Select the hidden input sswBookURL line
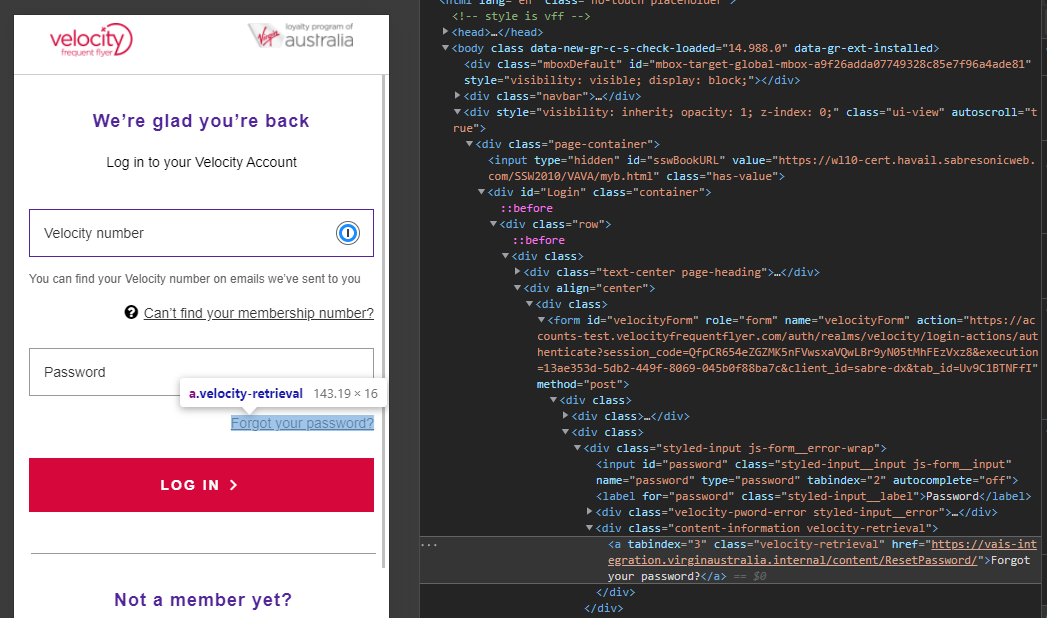Screen dimensions: 1047x618 click(761, 168)
